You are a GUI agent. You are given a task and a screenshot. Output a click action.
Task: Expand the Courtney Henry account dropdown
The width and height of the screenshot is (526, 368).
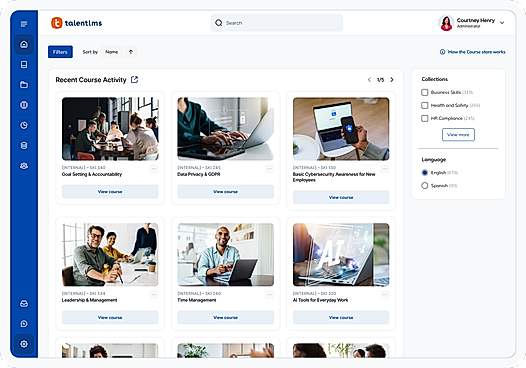pos(502,23)
